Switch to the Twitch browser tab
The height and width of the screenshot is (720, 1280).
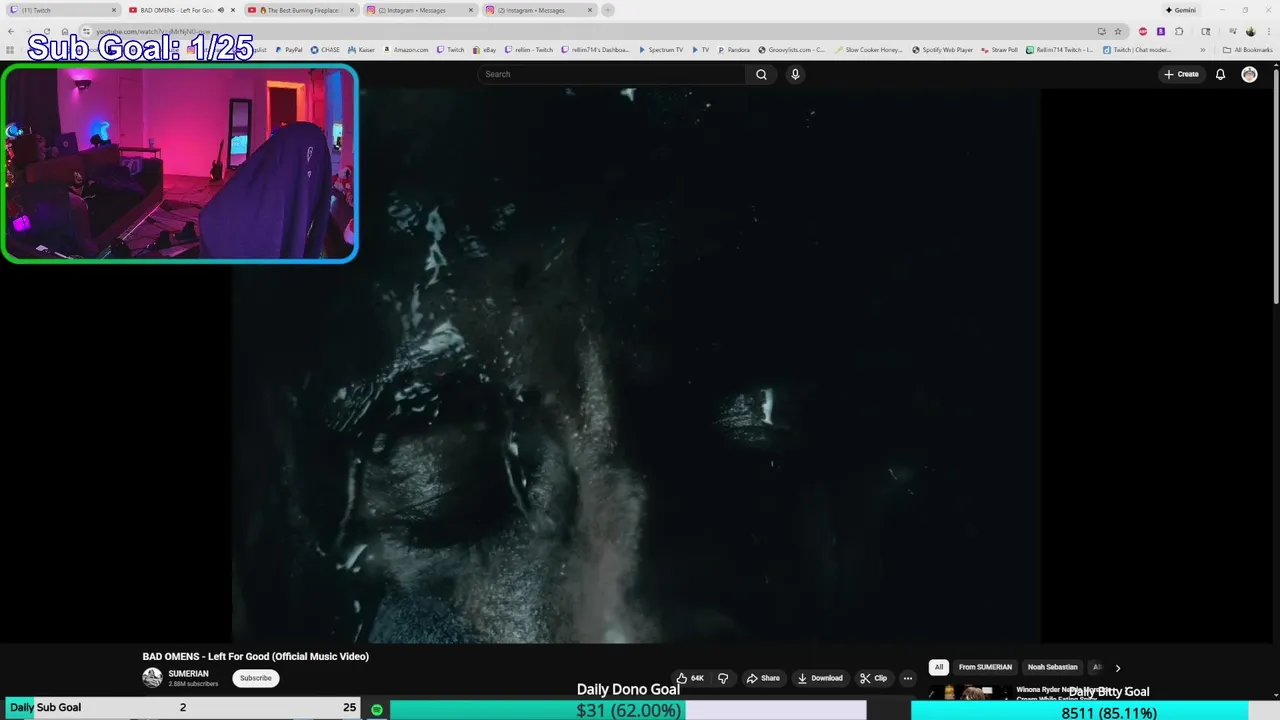point(62,10)
